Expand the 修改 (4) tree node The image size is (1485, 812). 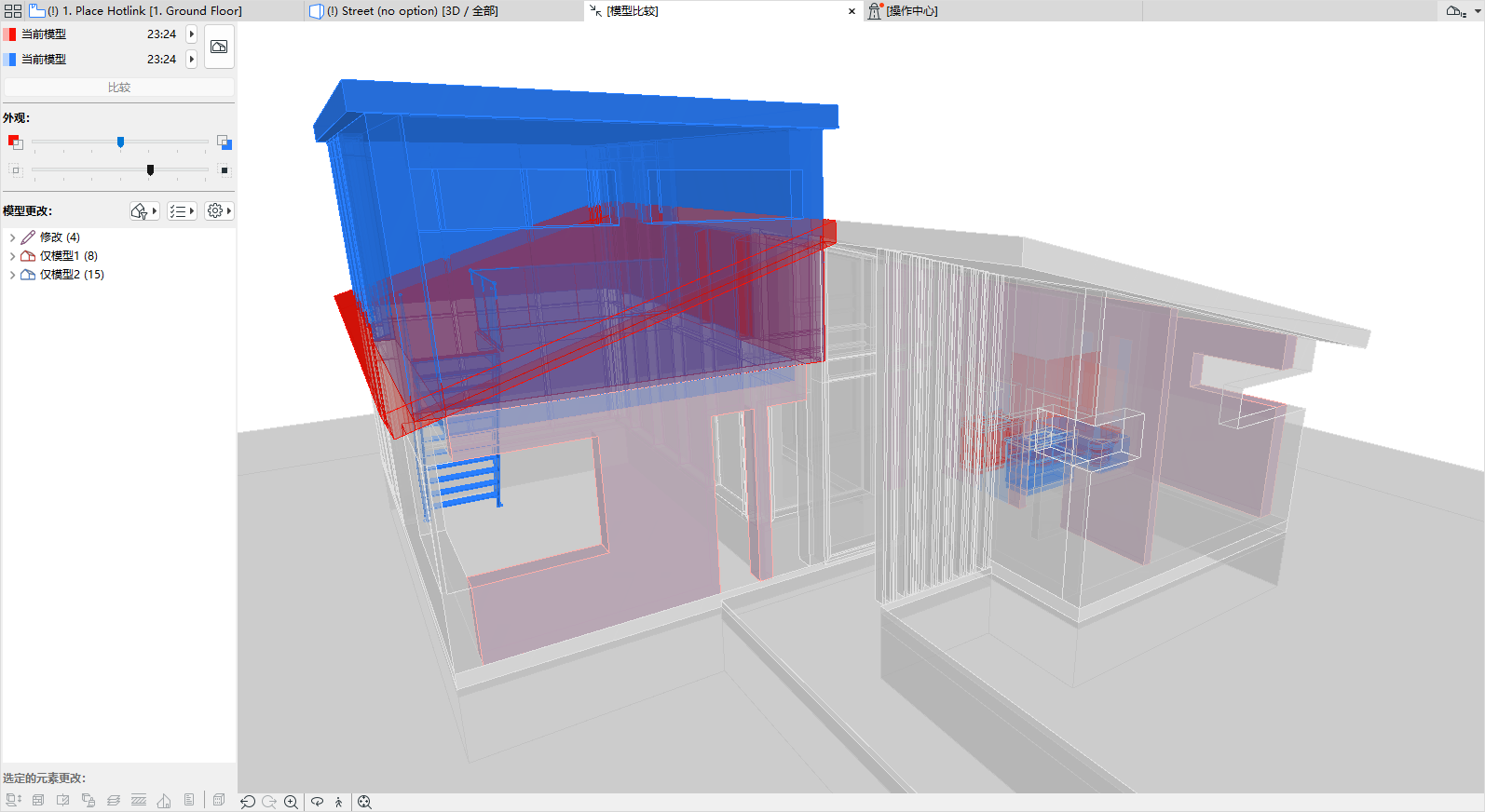[12, 237]
